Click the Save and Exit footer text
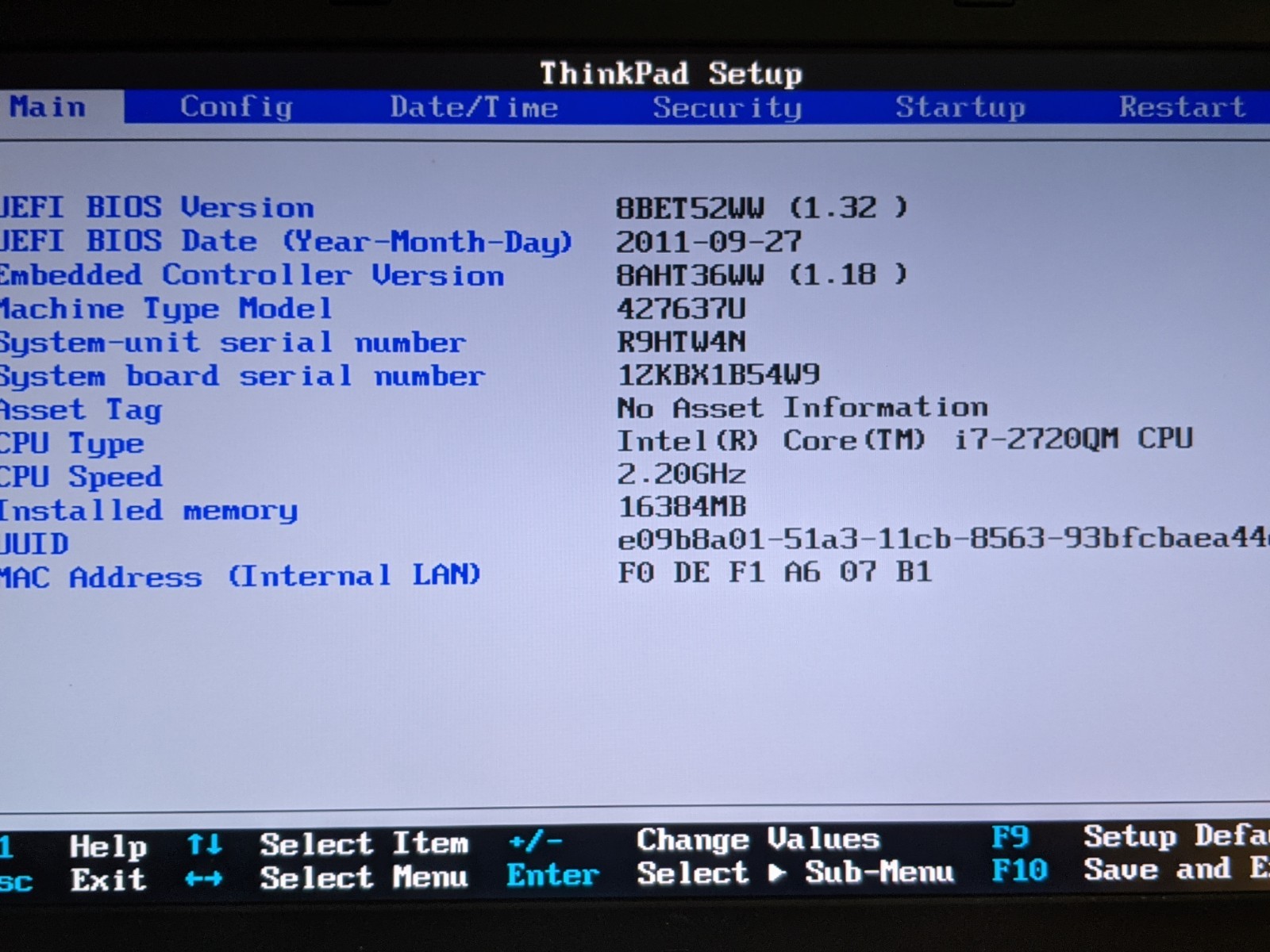This screenshot has height=952, width=1270. pos(1176,869)
